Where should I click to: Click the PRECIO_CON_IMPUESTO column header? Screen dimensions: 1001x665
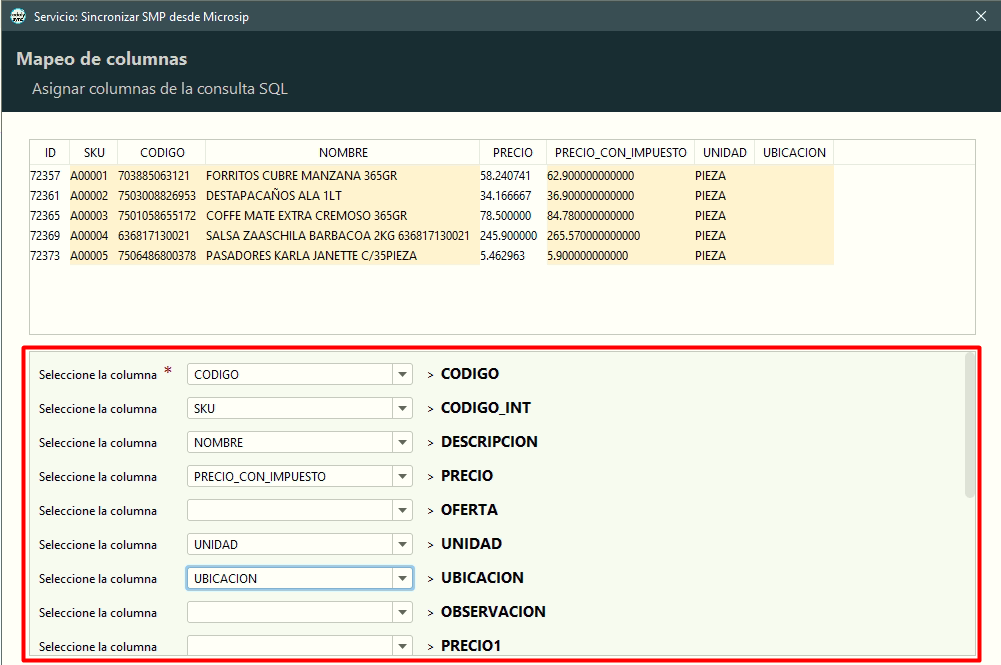(621, 153)
